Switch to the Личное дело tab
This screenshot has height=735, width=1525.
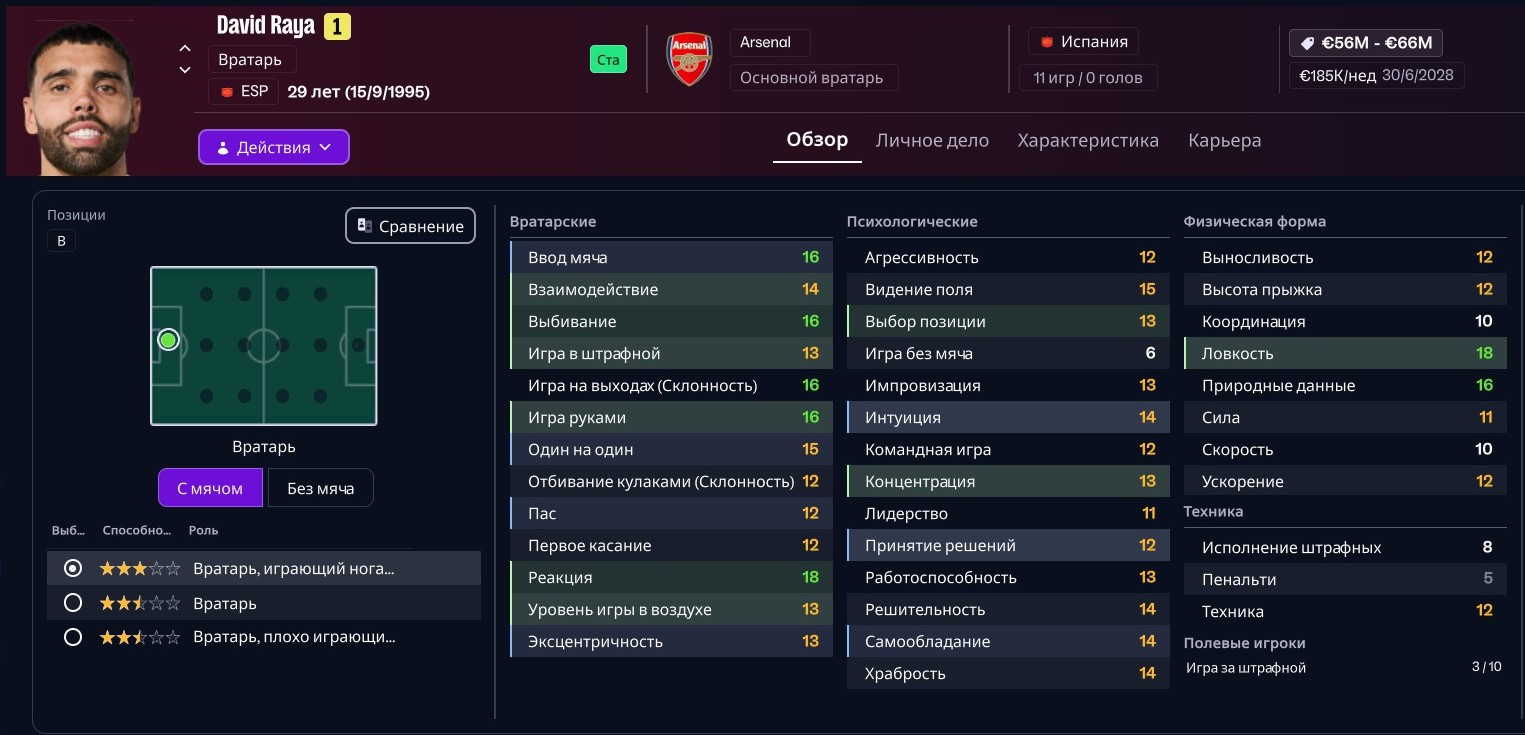[932, 141]
